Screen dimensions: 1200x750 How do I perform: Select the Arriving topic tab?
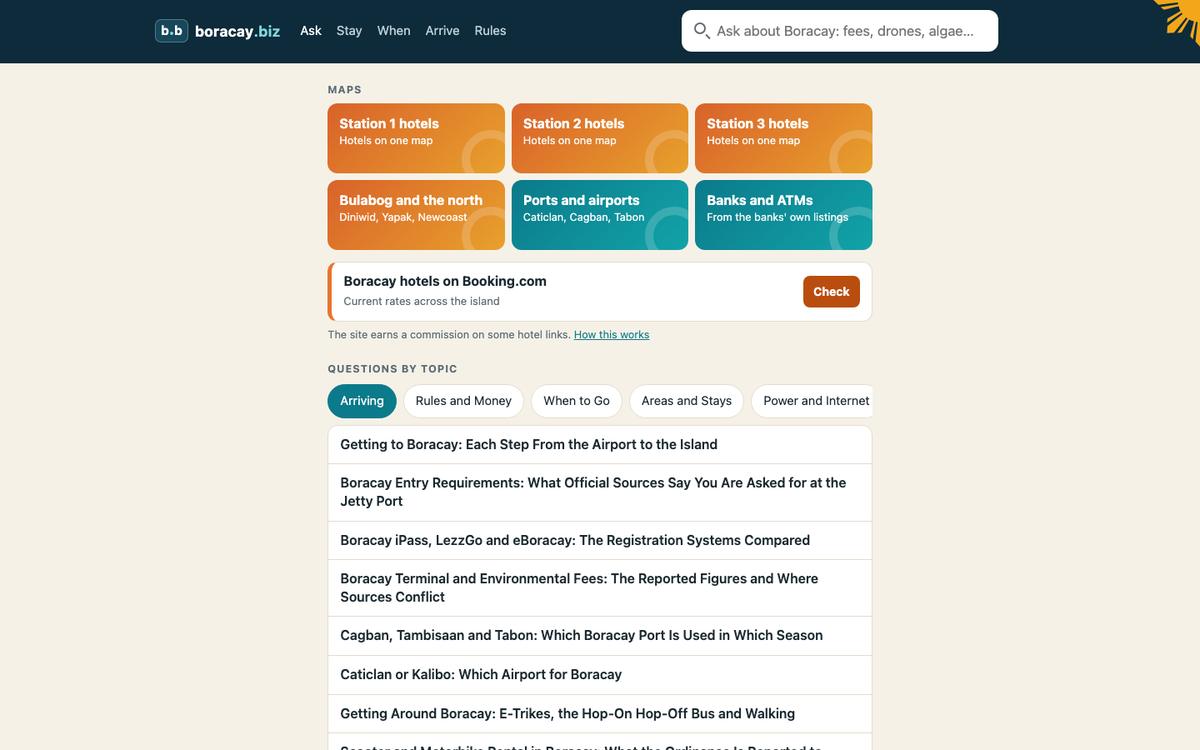(x=362, y=401)
